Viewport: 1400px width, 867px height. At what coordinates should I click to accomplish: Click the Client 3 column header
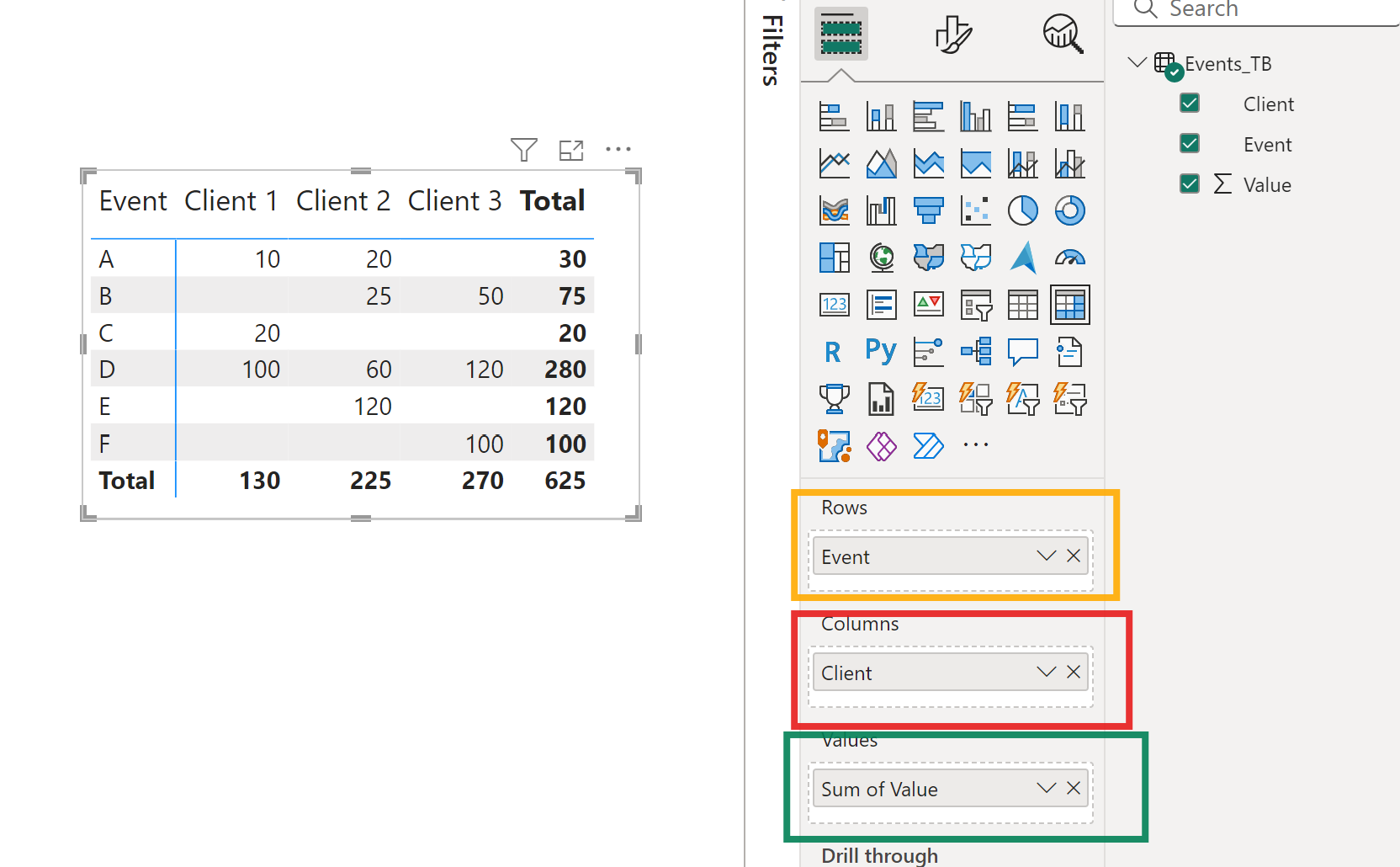455,201
